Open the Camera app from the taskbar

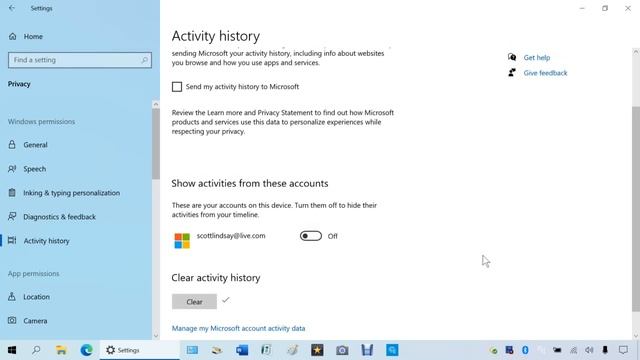[342, 350]
